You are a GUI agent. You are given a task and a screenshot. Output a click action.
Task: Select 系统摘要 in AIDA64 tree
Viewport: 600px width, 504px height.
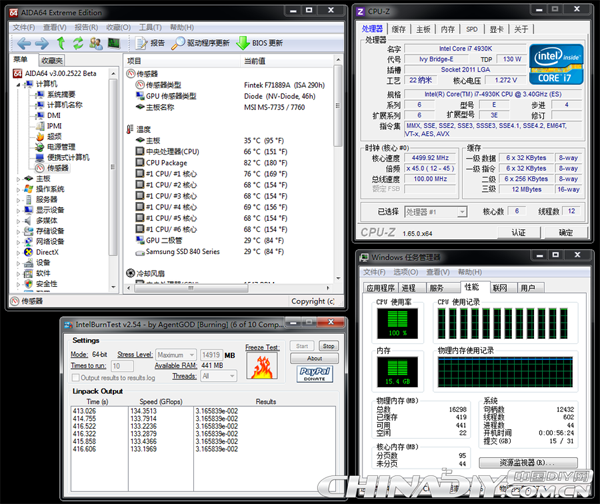[55, 94]
